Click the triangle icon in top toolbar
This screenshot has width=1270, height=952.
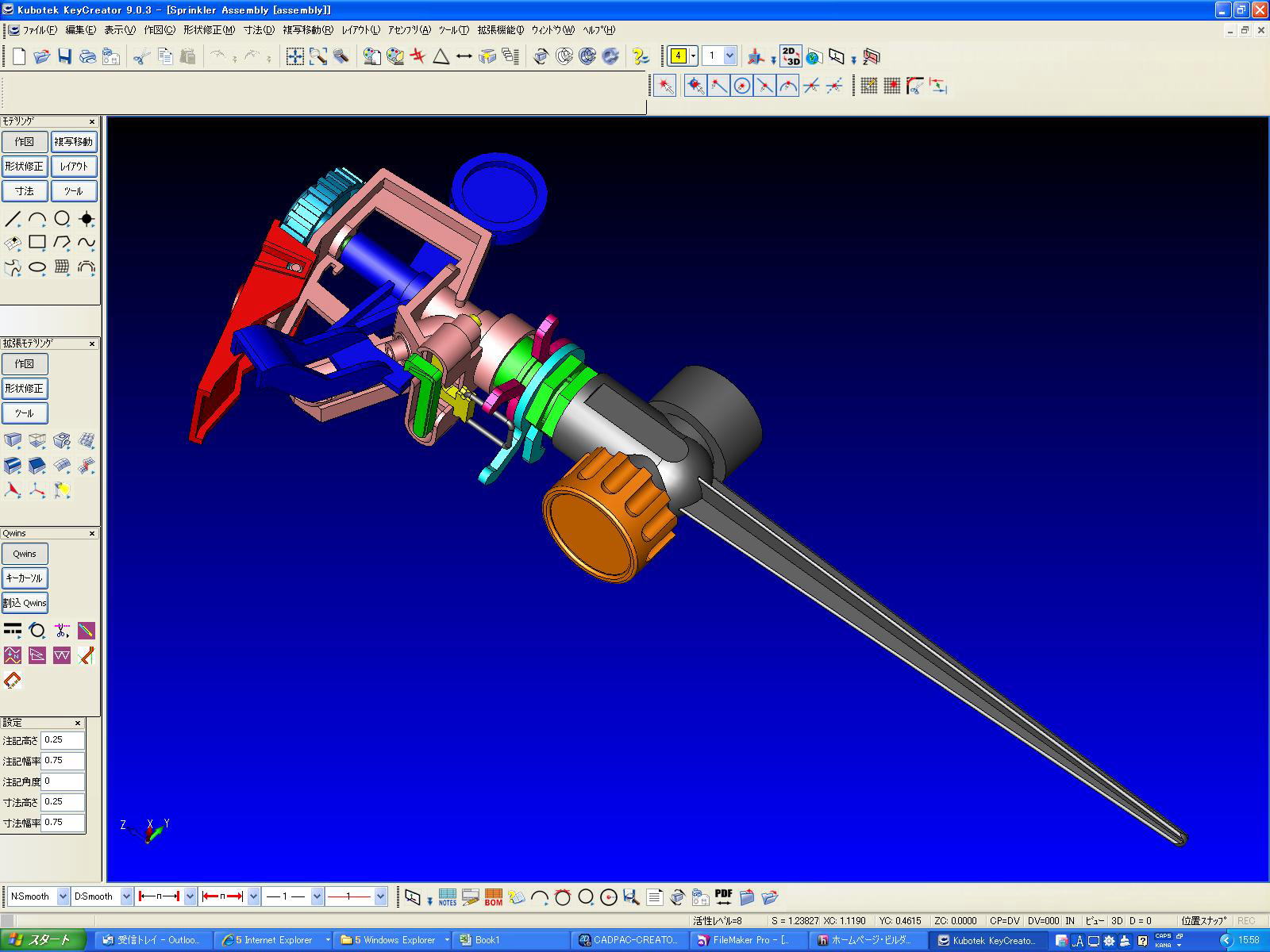441,56
